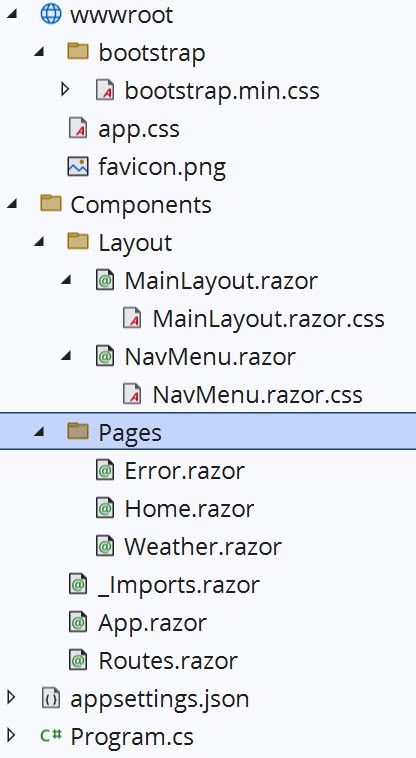
Task: Click the bootstrap folder icon
Action: click(x=78, y=51)
